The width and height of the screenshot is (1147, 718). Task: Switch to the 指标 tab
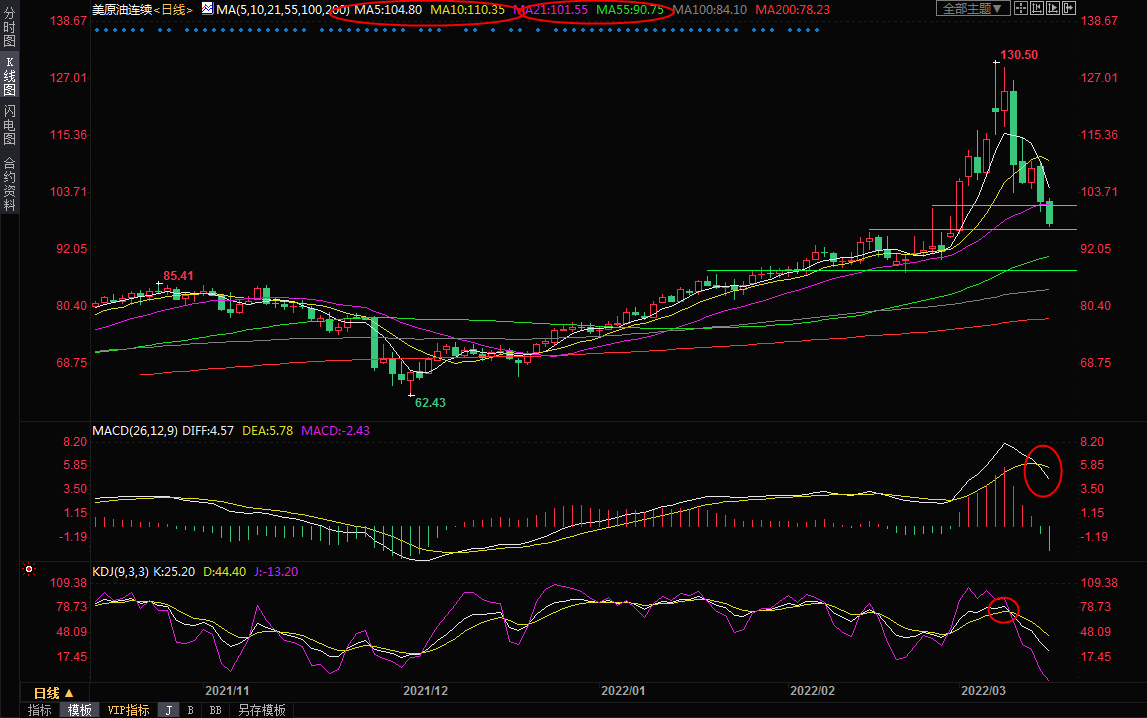(40, 710)
